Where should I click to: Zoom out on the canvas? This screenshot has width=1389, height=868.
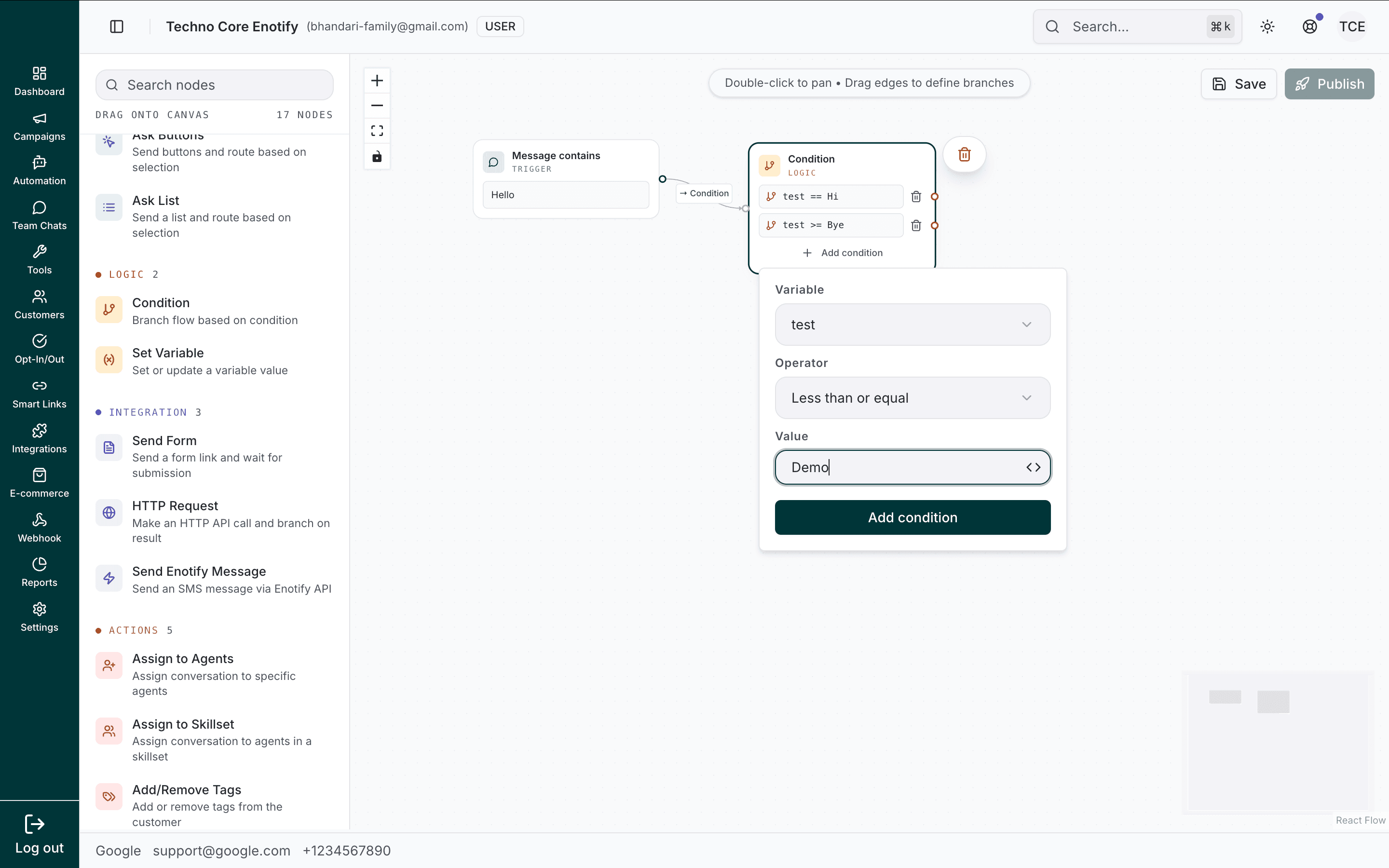click(x=377, y=106)
